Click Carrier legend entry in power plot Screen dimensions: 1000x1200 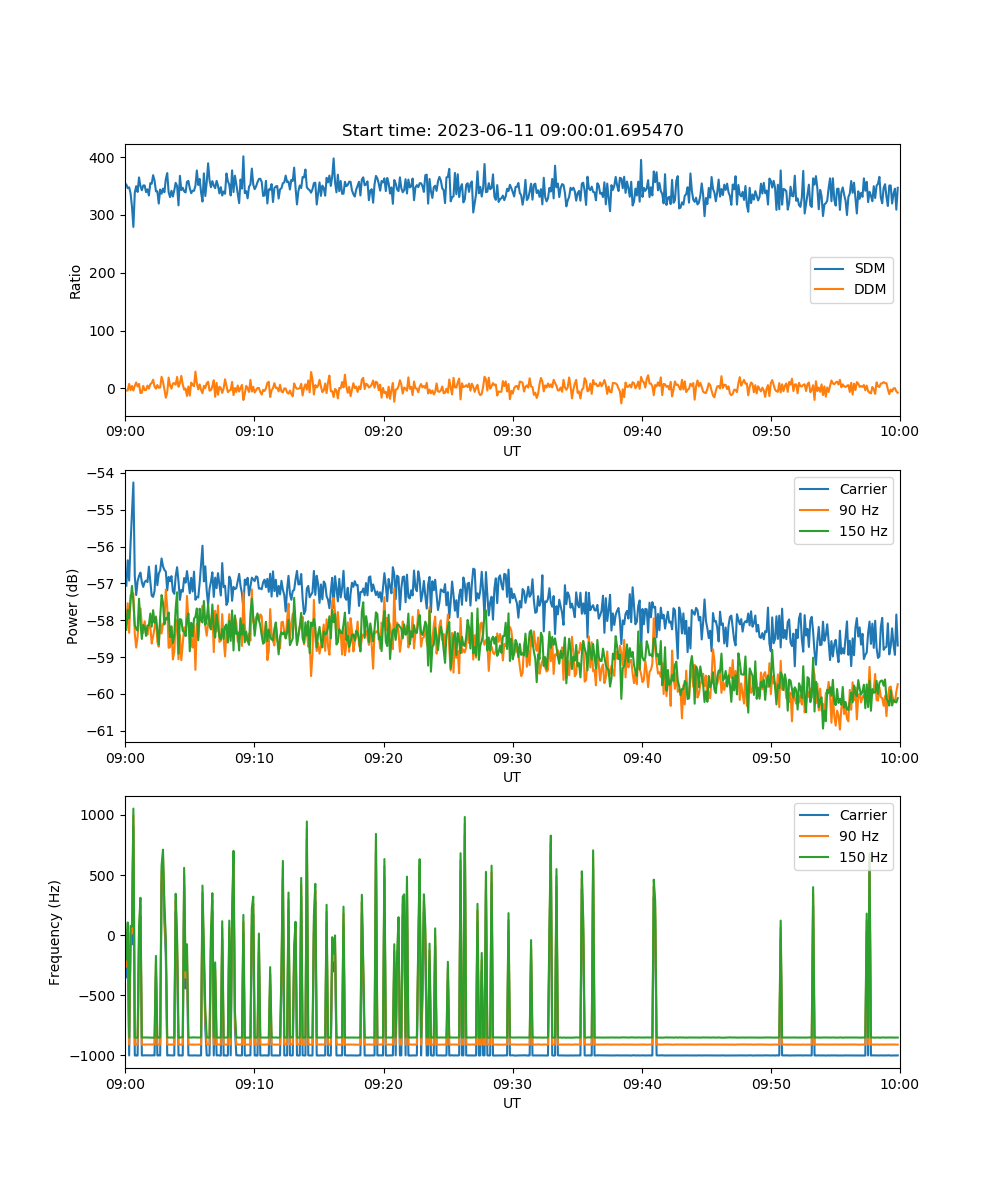[845, 489]
